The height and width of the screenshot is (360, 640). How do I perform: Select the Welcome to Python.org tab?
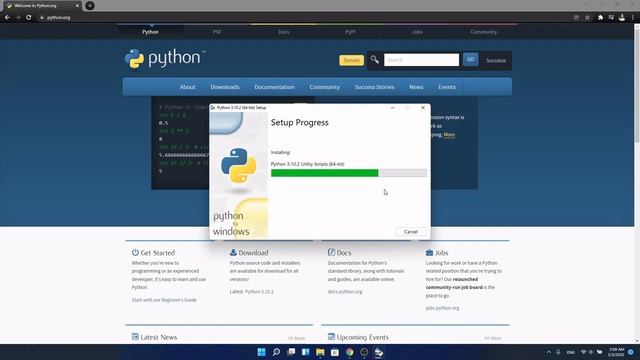[42, 6]
